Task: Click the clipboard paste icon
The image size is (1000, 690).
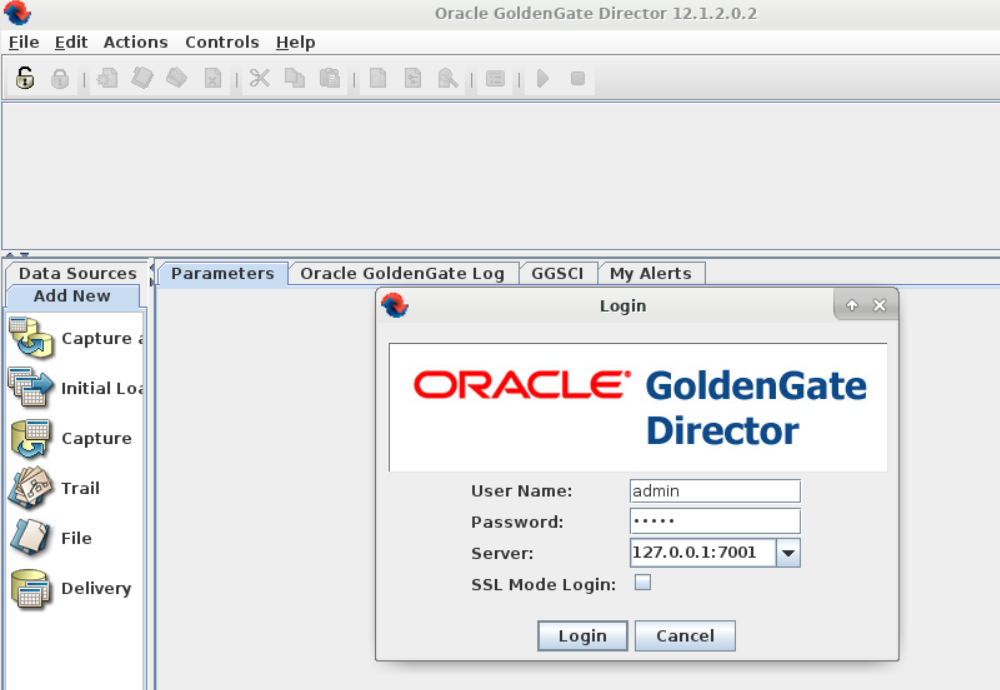Action: (x=330, y=78)
